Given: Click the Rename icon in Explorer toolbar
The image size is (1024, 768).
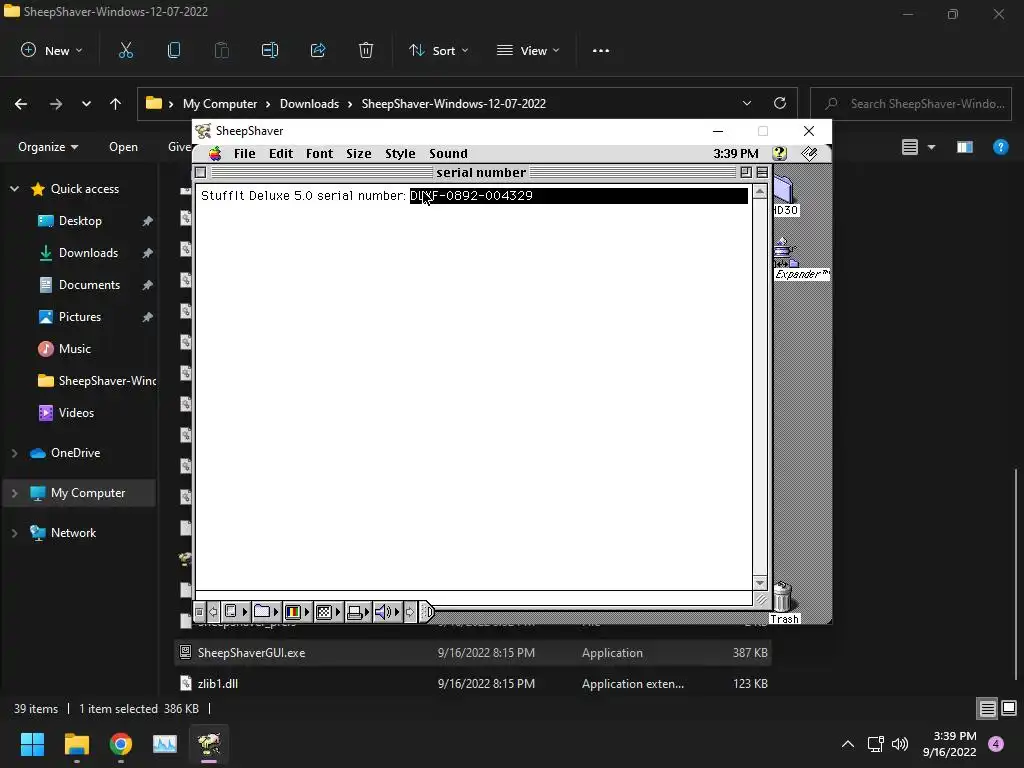Looking at the screenshot, I should (270, 50).
